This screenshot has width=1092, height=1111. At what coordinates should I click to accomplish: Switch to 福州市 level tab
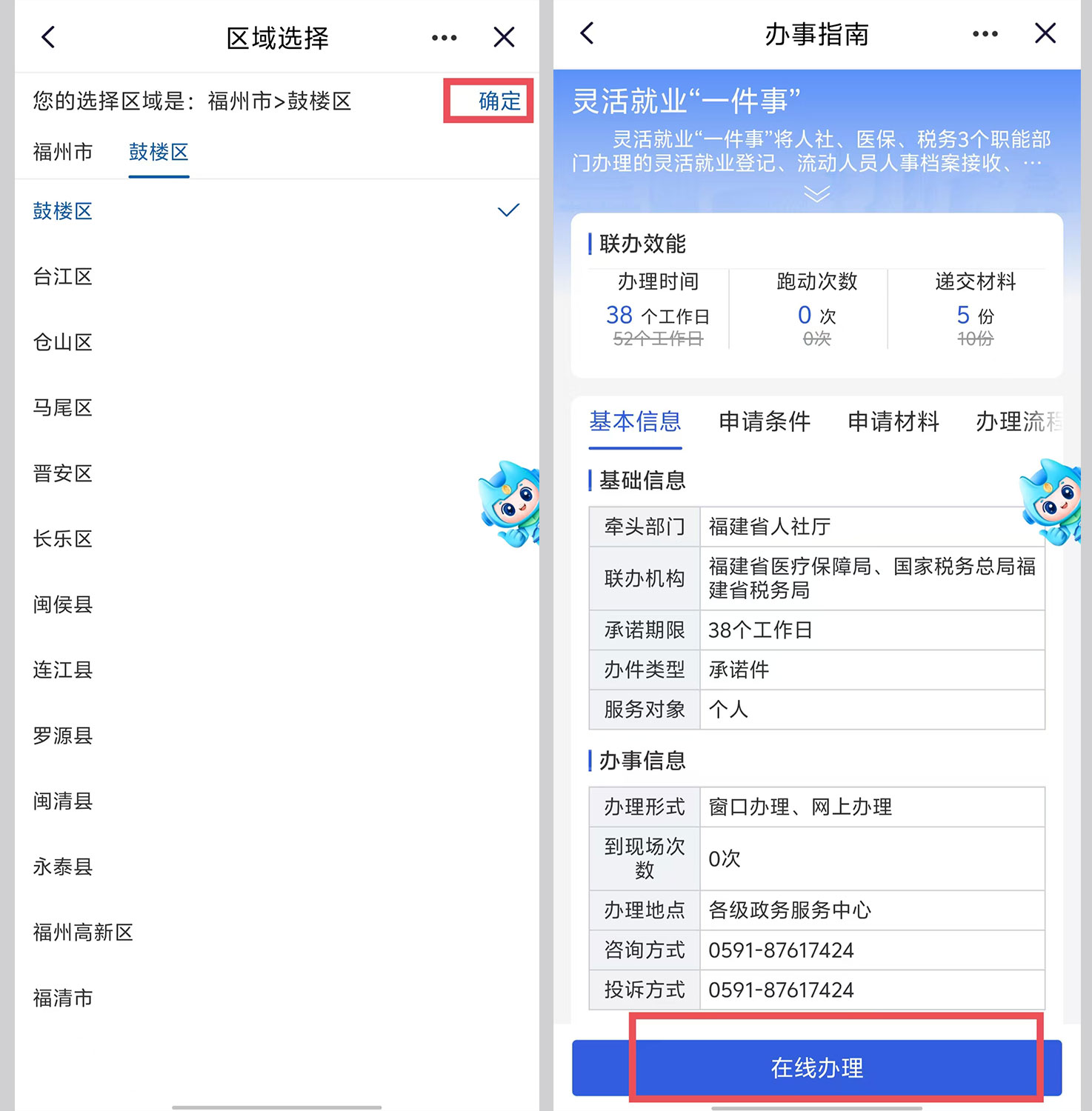point(63,152)
